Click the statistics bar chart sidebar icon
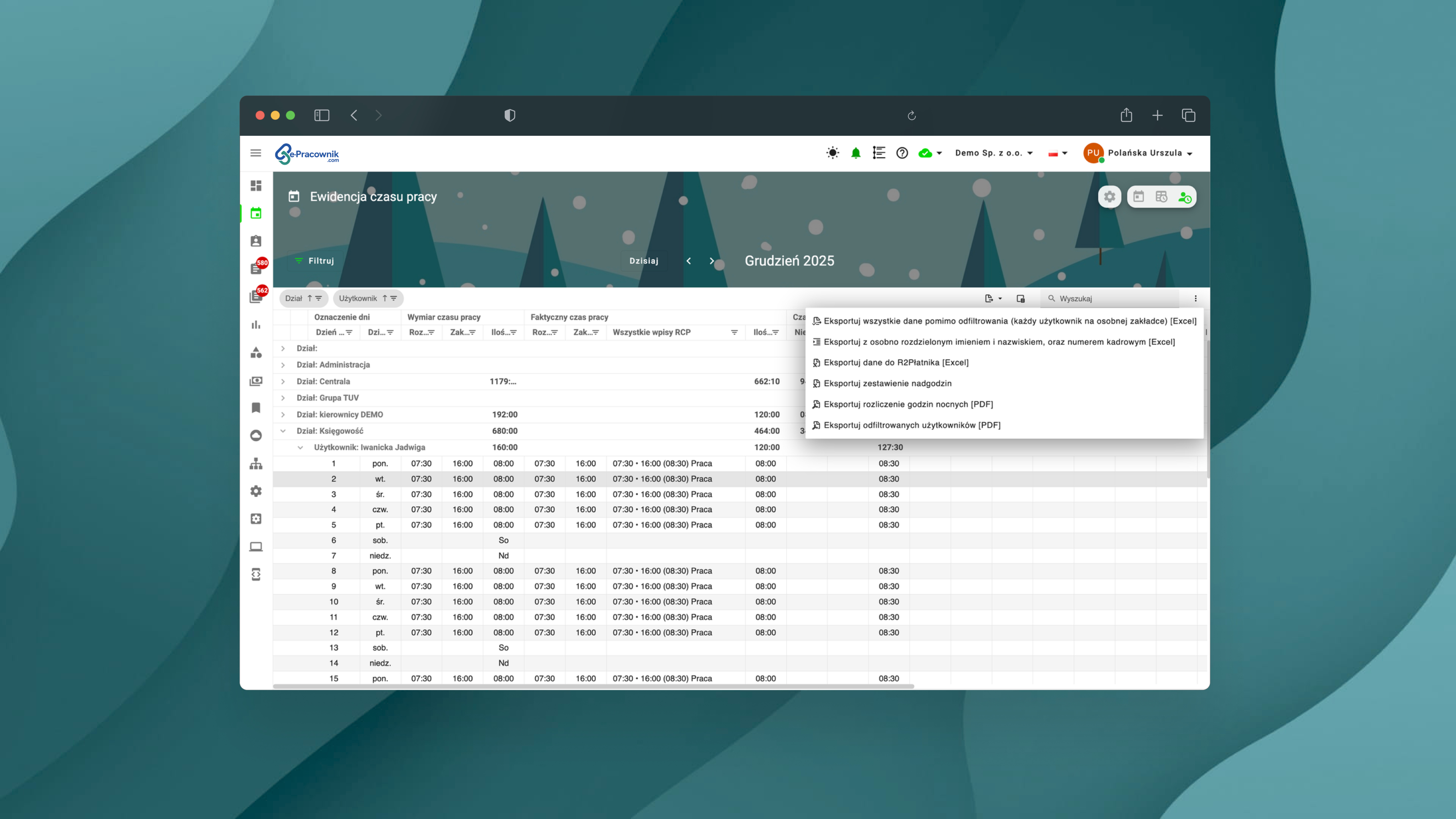 tap(256, 325)
